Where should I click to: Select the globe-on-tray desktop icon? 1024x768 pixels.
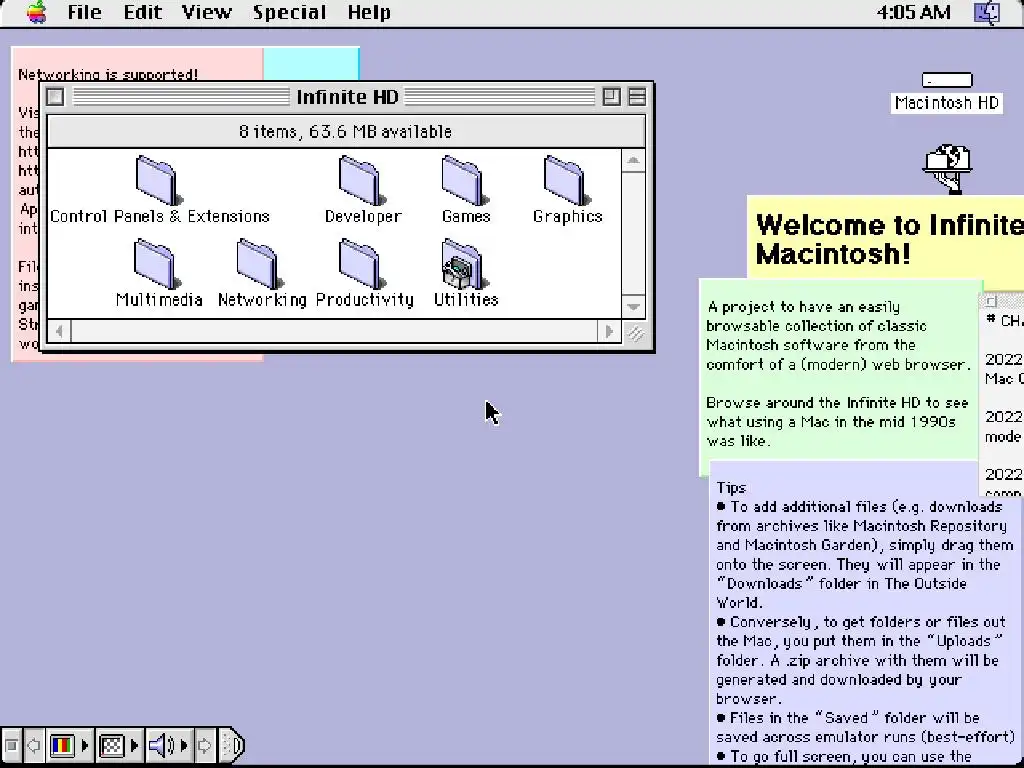tap(947, 168)
